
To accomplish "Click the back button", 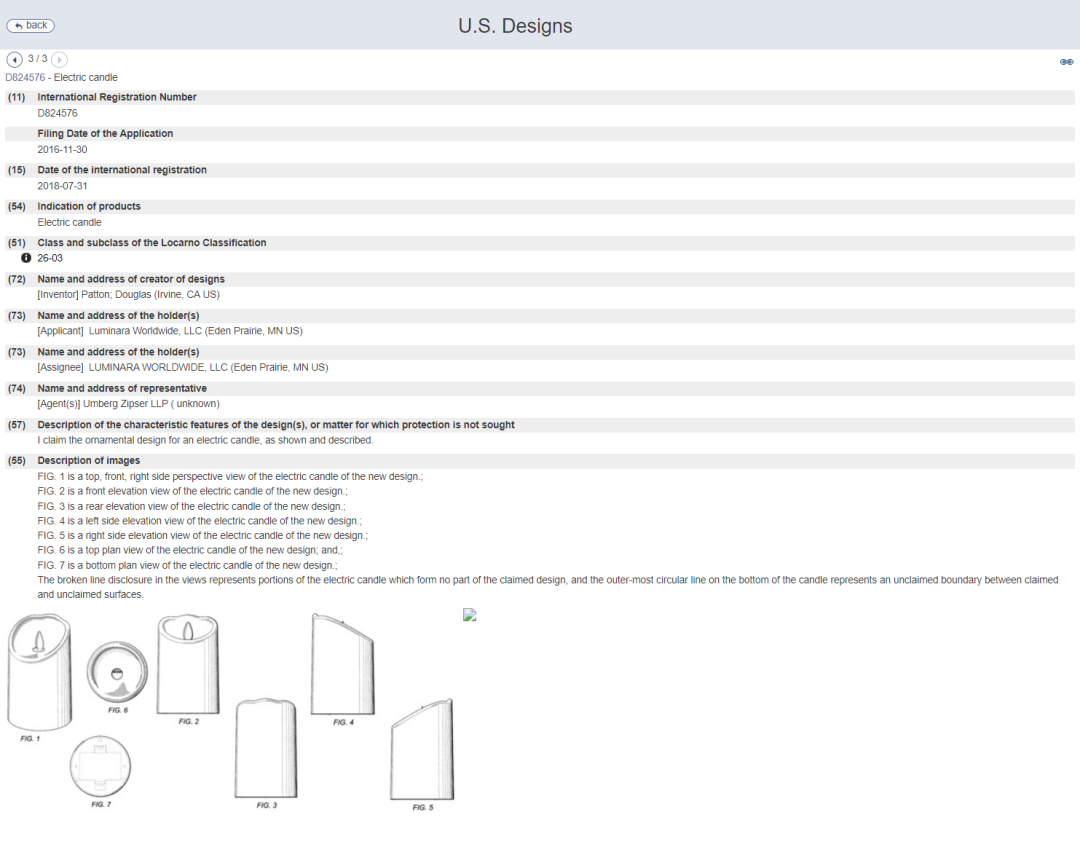I will pos(30,25).
